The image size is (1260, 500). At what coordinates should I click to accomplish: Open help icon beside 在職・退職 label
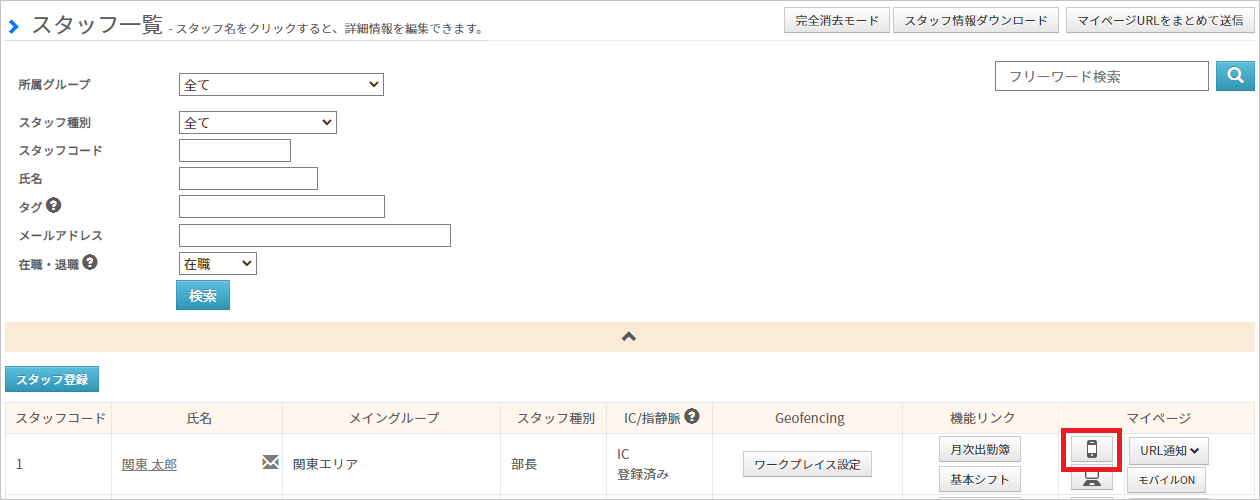pos(90,264)
